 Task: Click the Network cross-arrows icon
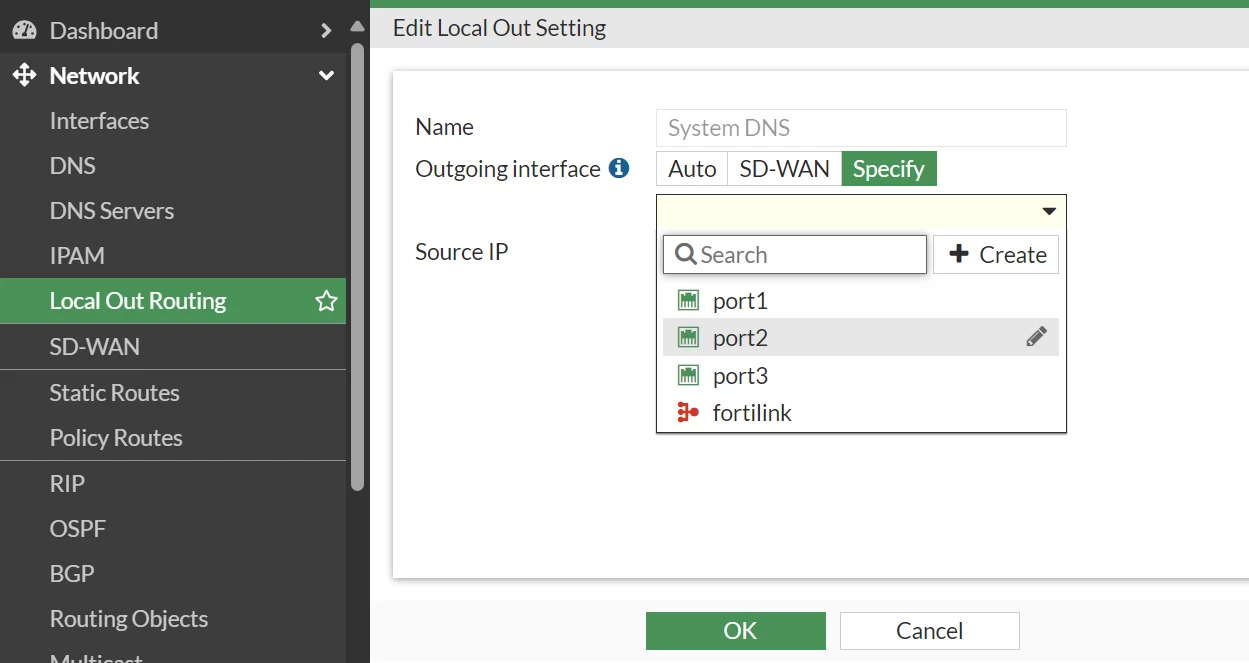click(24, 75)
